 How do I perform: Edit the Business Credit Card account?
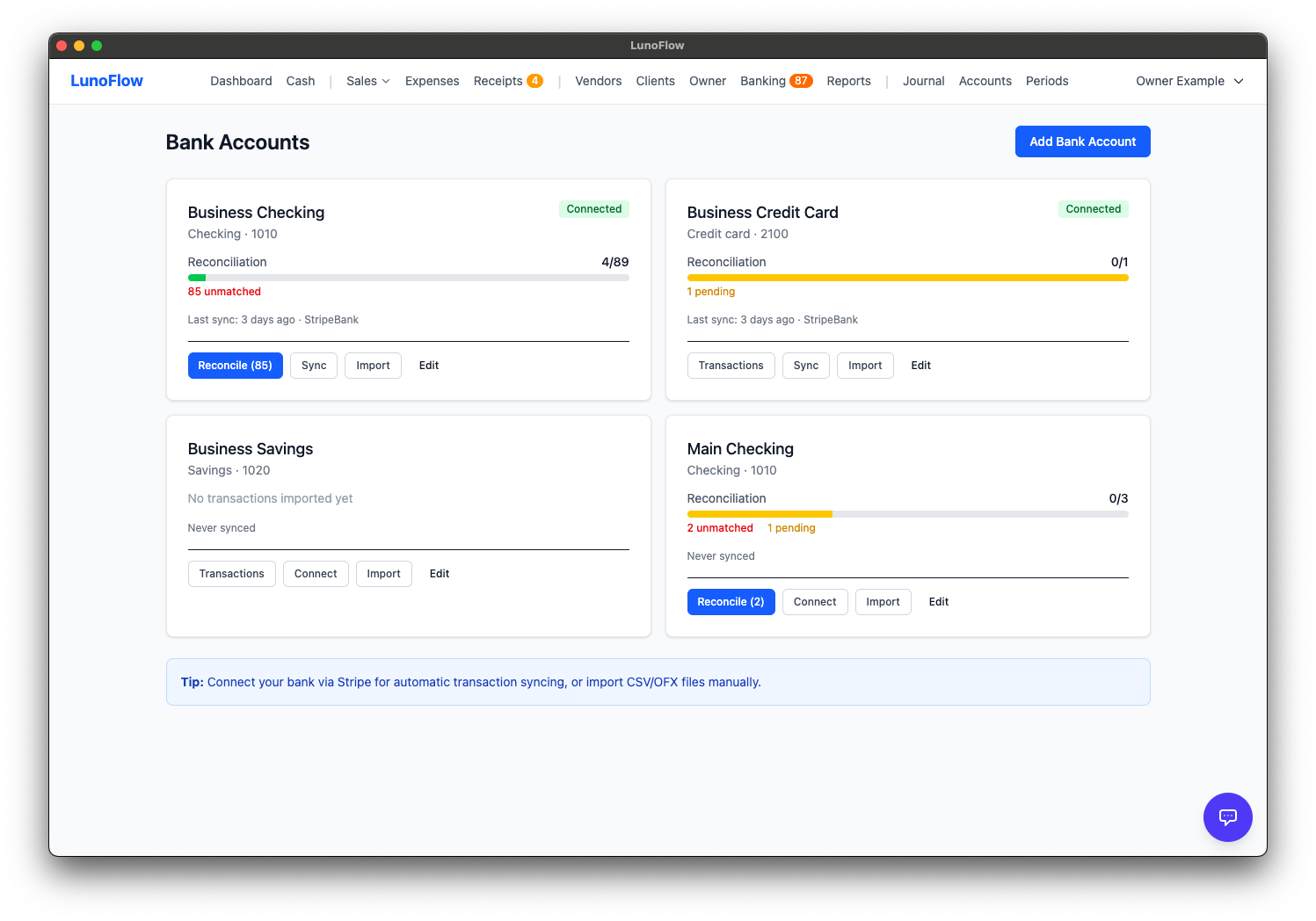pyautogui.click(x=920, y=365)
